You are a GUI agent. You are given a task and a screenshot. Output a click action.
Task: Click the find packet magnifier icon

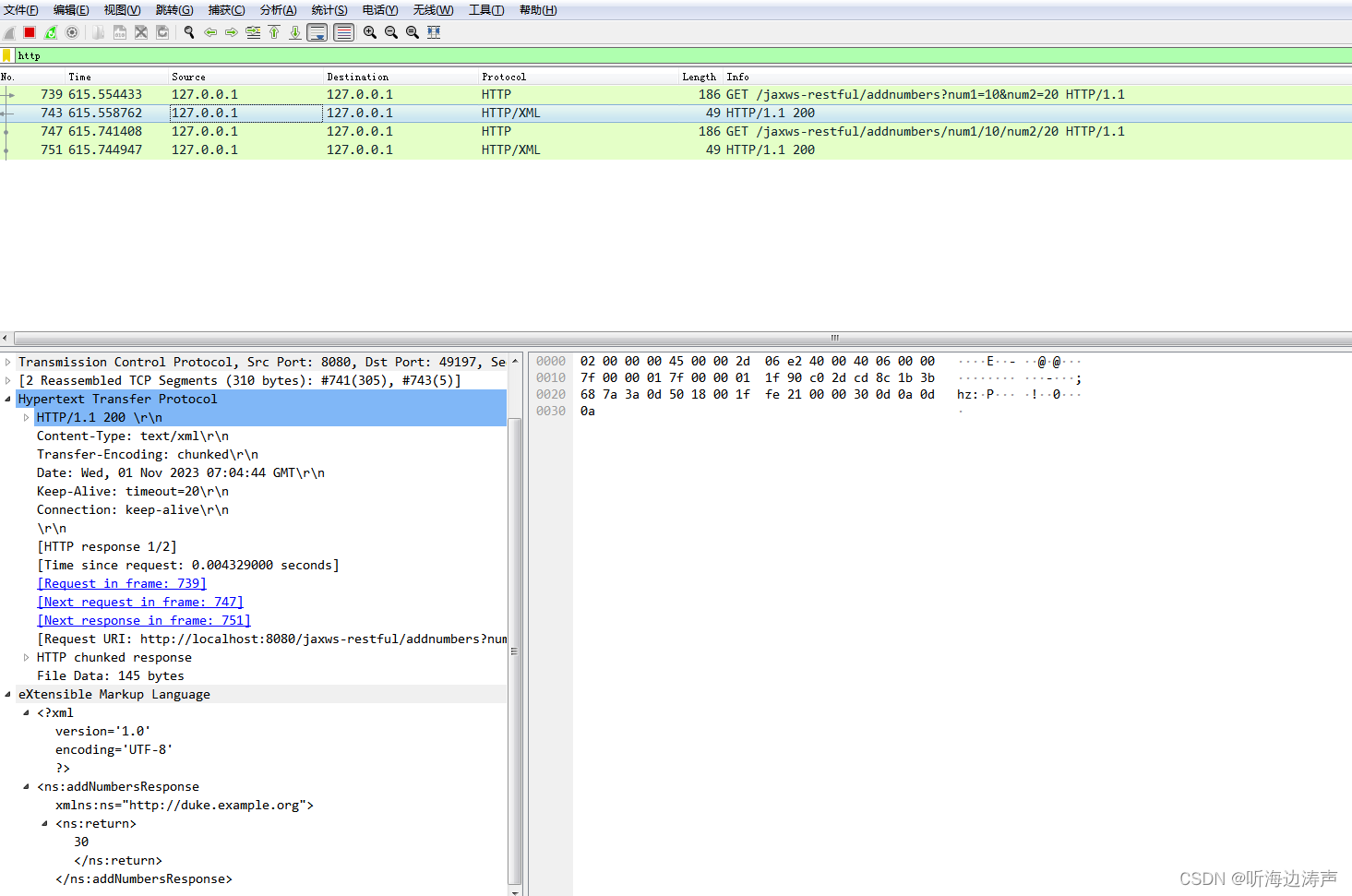pyautogui.click(x=188, y=32)
